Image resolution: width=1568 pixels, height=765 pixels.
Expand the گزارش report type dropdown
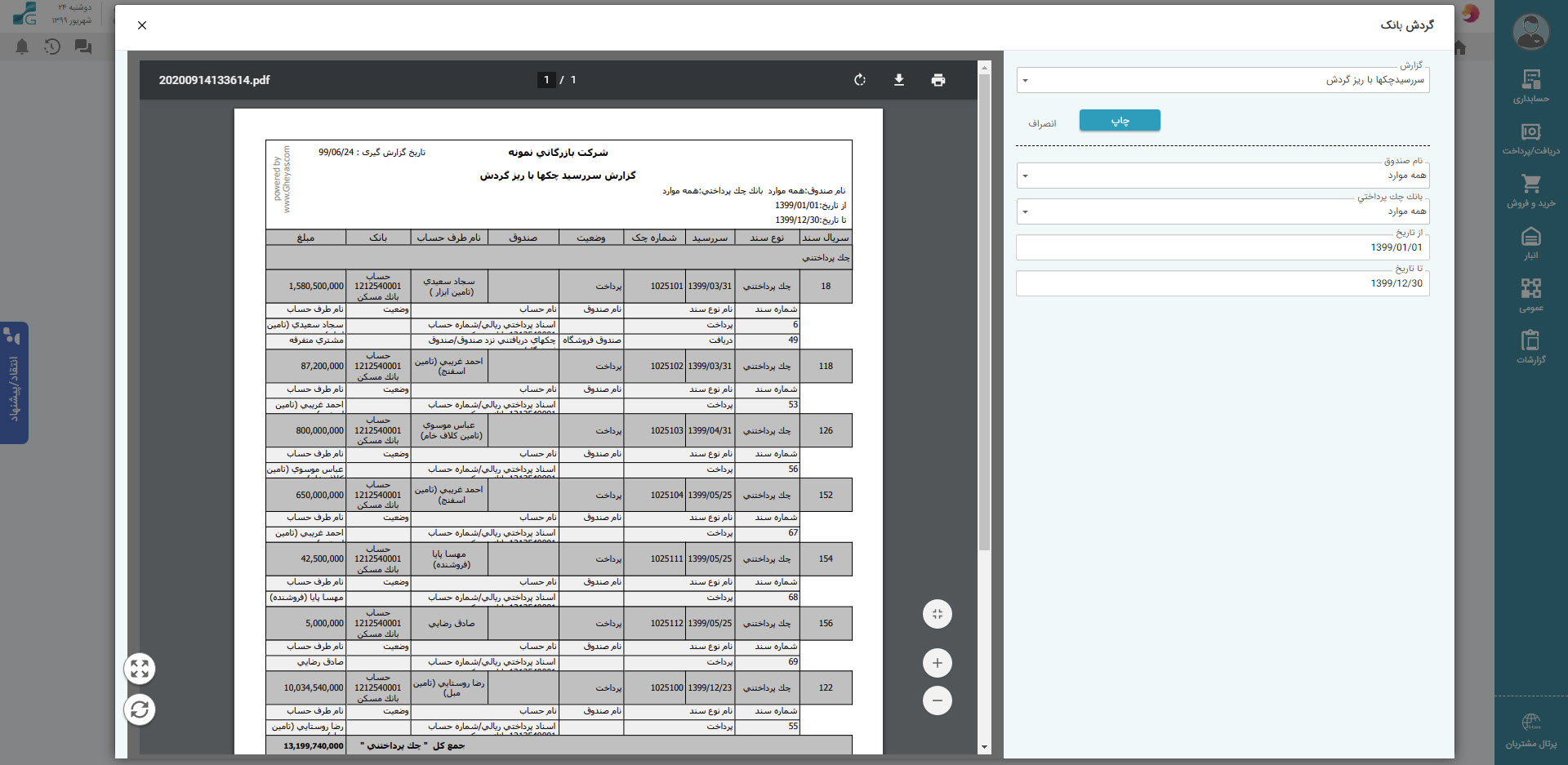pyautogui.click(x=1223, y=80)
